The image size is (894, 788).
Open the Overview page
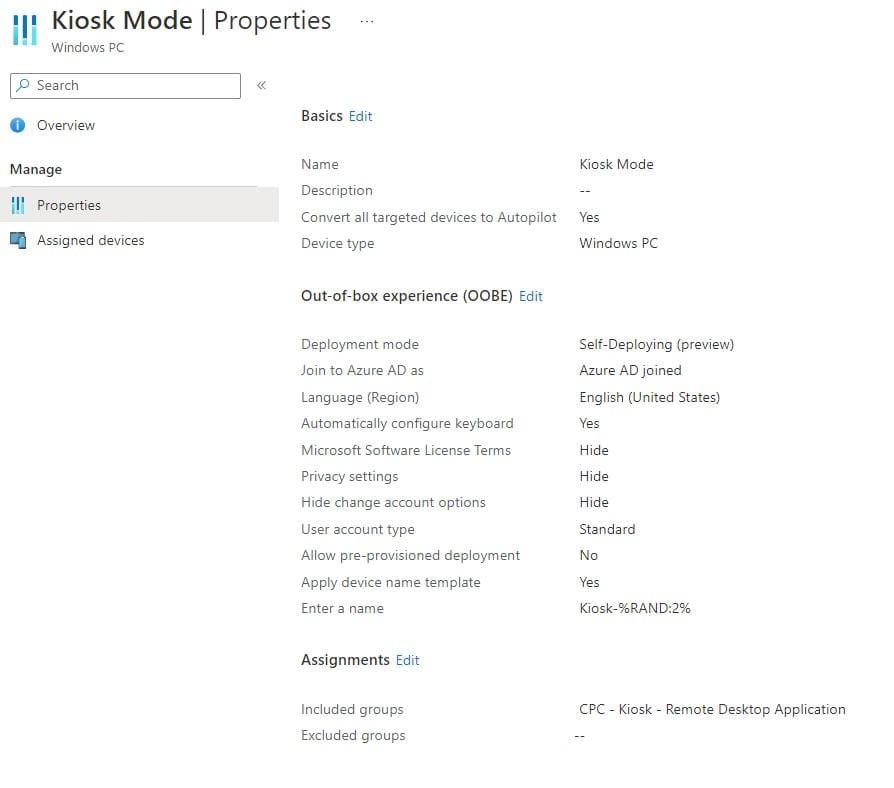[x=66, y=125]
